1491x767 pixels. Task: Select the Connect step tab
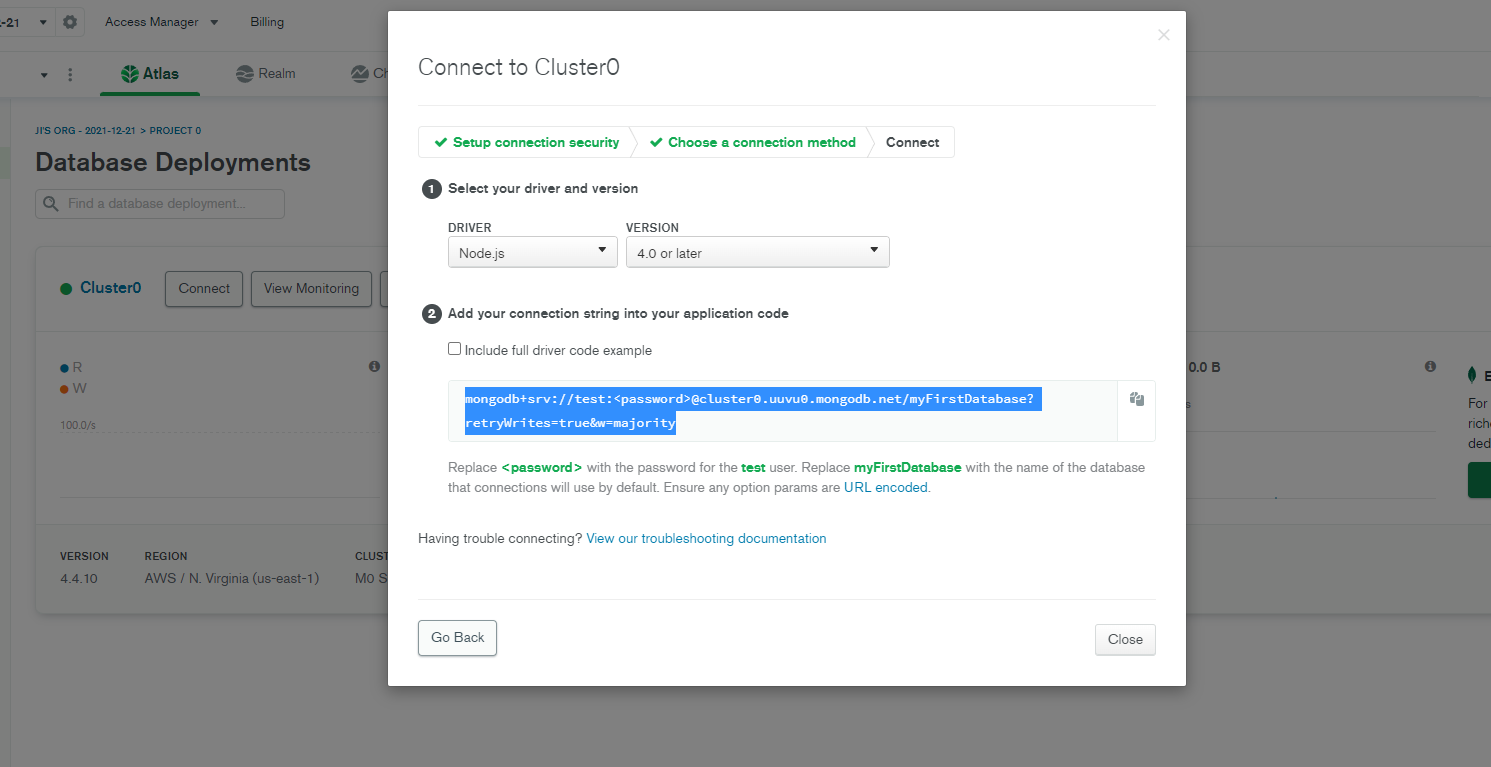tap(912, 142)
